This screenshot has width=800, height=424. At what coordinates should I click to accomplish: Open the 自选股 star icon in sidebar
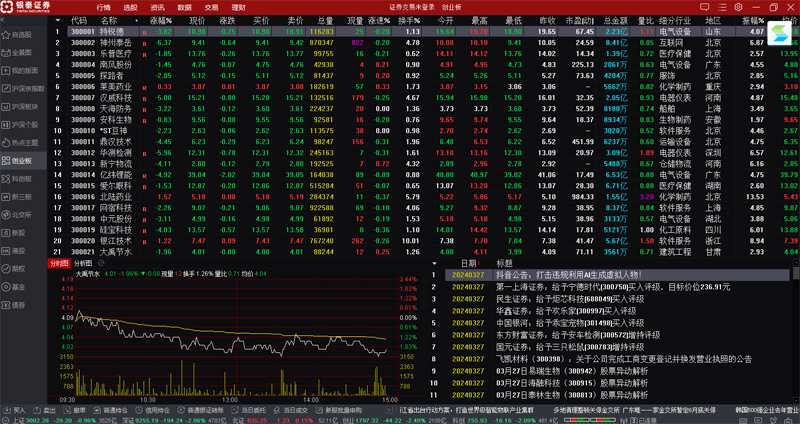coord(6,35)
